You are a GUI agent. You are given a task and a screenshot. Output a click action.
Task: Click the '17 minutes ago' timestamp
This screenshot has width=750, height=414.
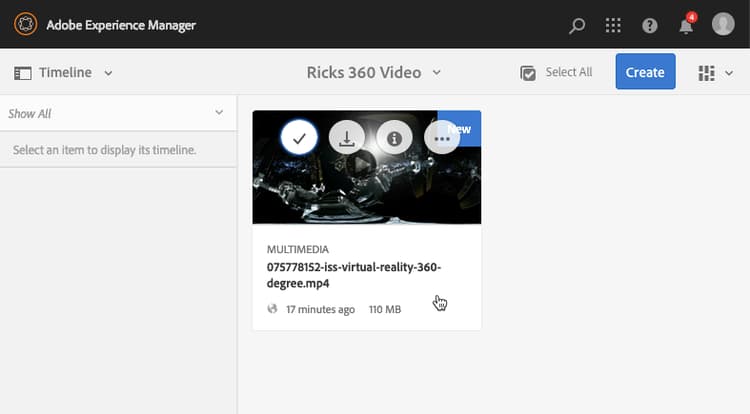point(320,309)
